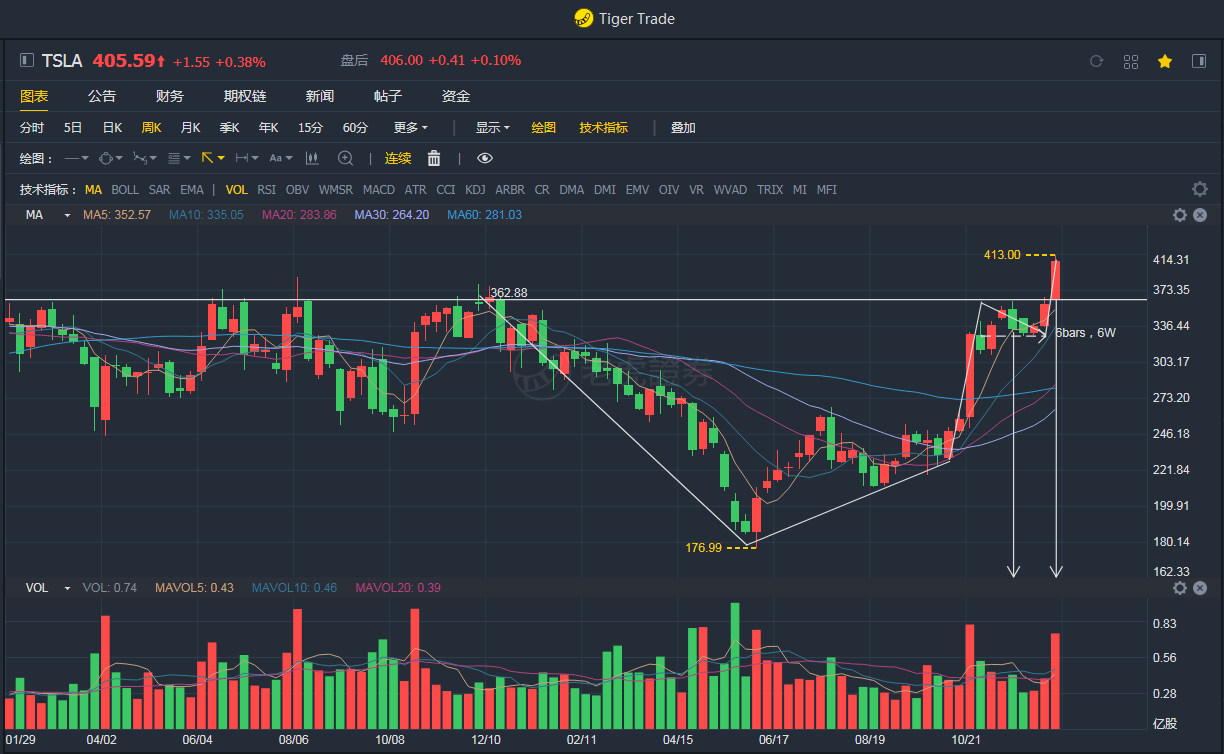Open the shape drawing tool dropdown
The image size is (1224, 754).
[x=110, y=158]
